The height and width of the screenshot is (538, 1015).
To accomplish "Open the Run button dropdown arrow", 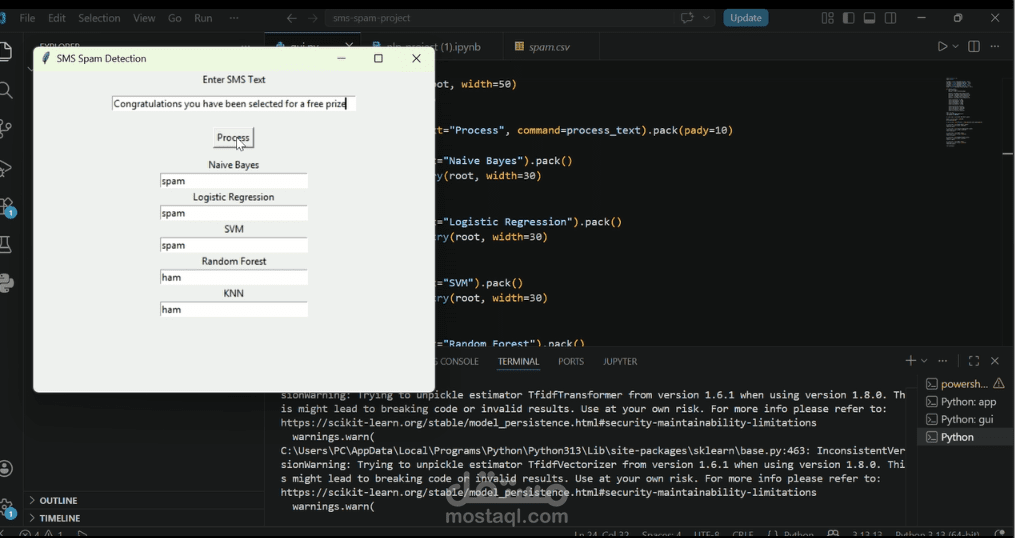I will 955,47.
